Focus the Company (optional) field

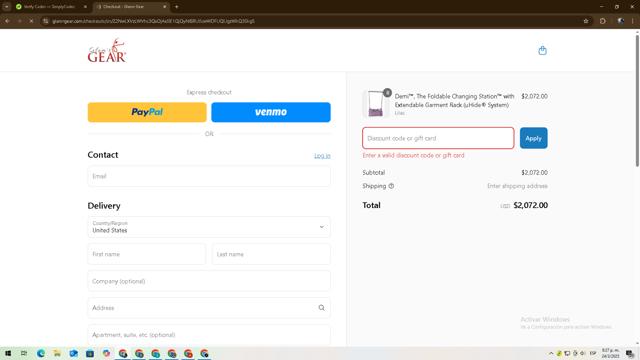209,281
